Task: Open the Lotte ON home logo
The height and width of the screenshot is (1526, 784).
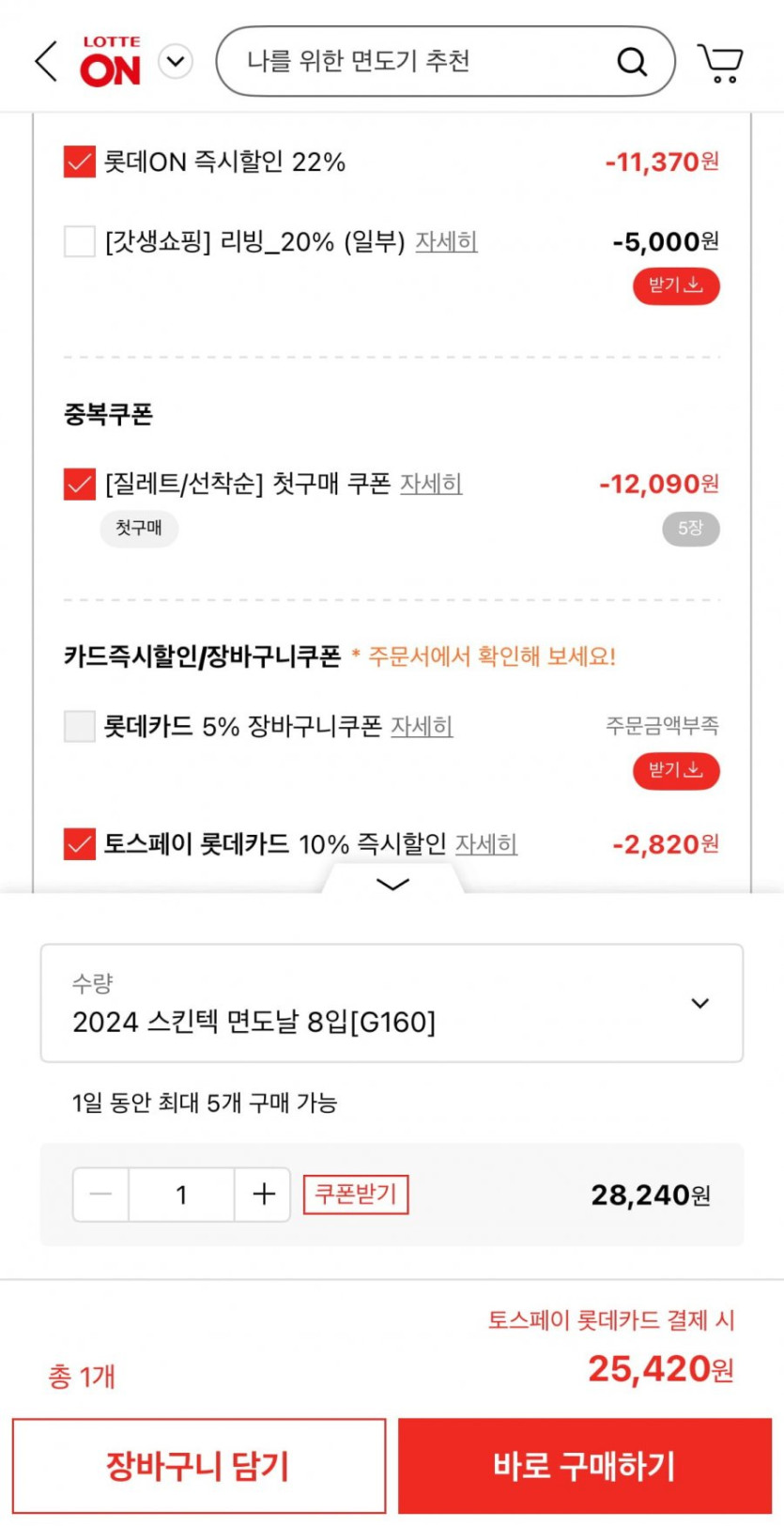Action: click(111, 62)
